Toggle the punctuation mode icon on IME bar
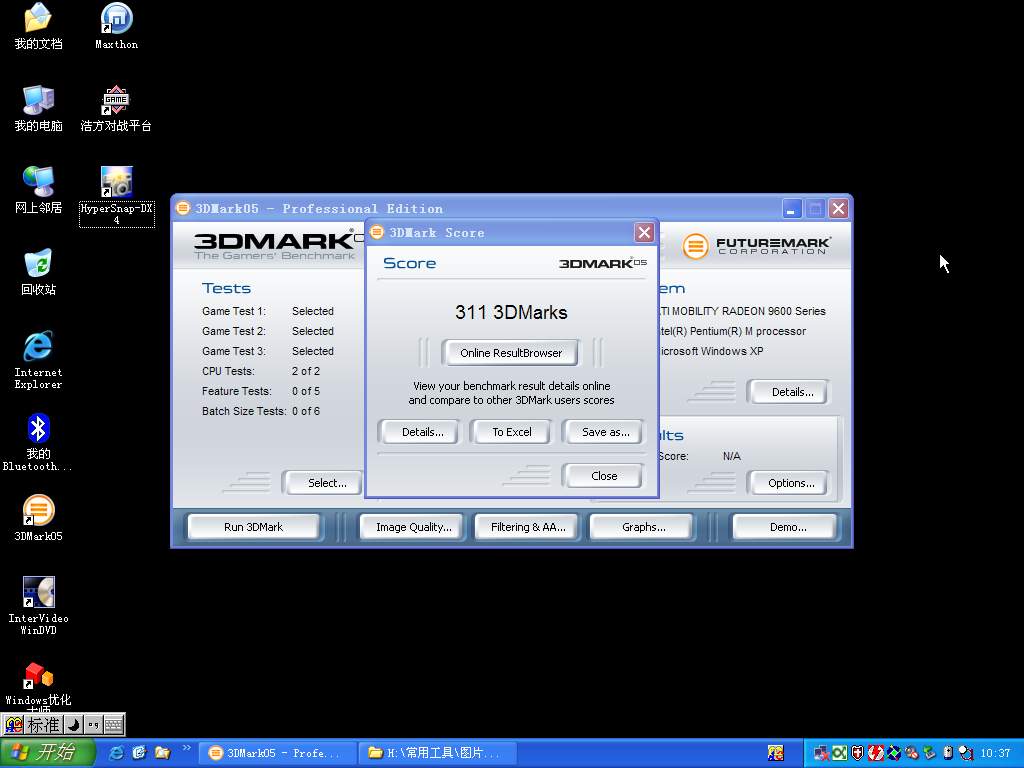Image resolution: width=1024 pixels, height=768 pixels. 93,724
